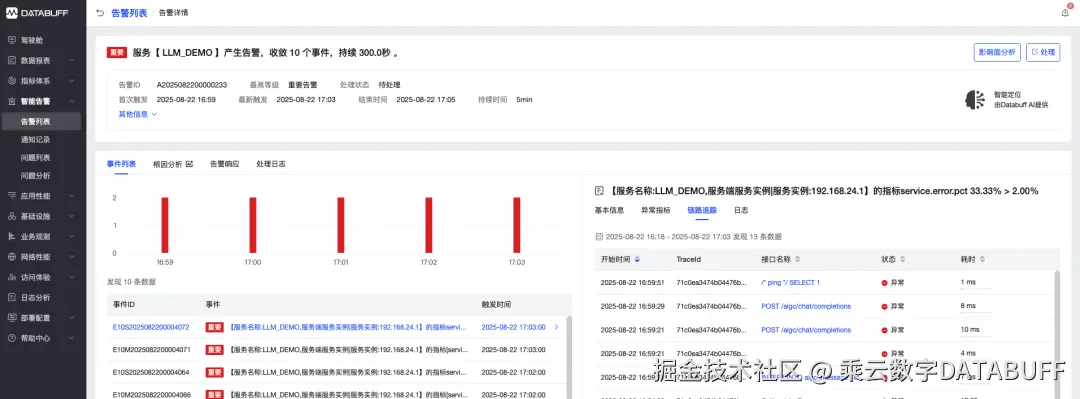Open the 基本信息 tab

(x=609, y=210)
